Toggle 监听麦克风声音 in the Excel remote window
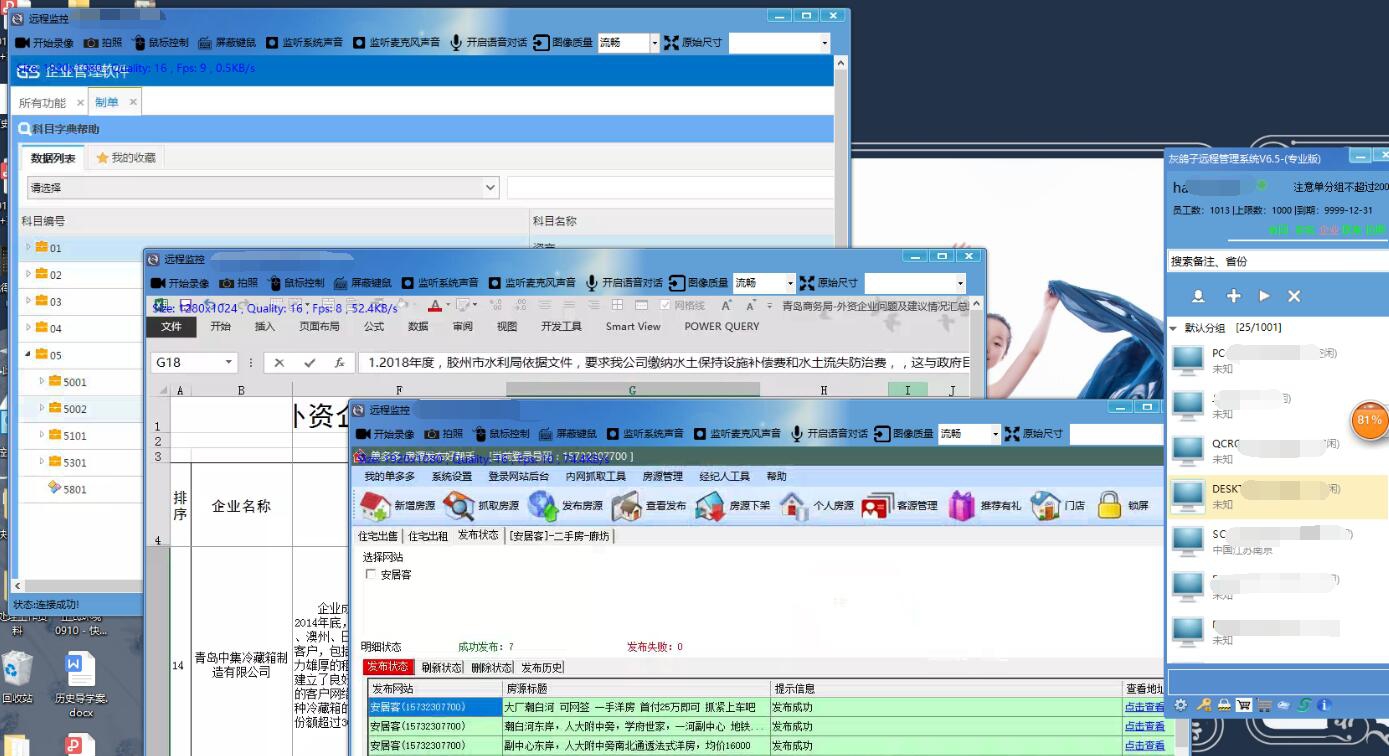The height and width of the screenshot is (756, 1389). [532, 283]
